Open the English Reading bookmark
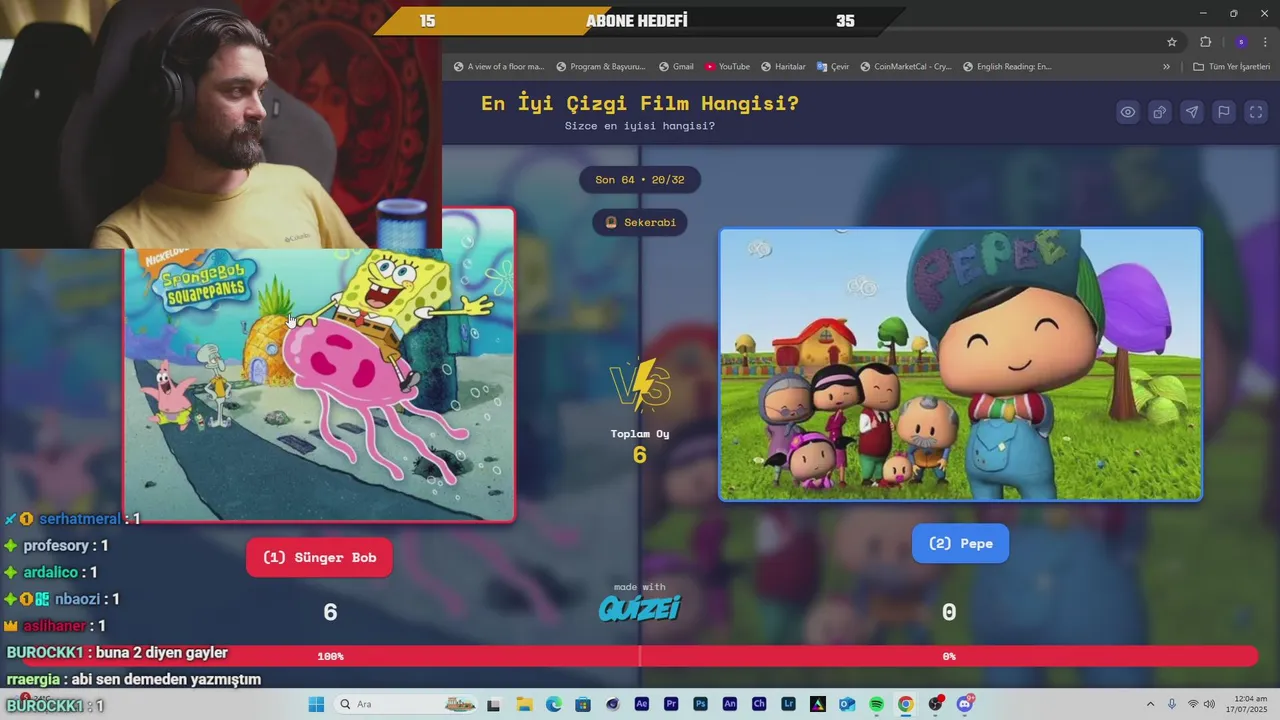The height and width of the screenshot is (720, 1280). (1007, 67)
